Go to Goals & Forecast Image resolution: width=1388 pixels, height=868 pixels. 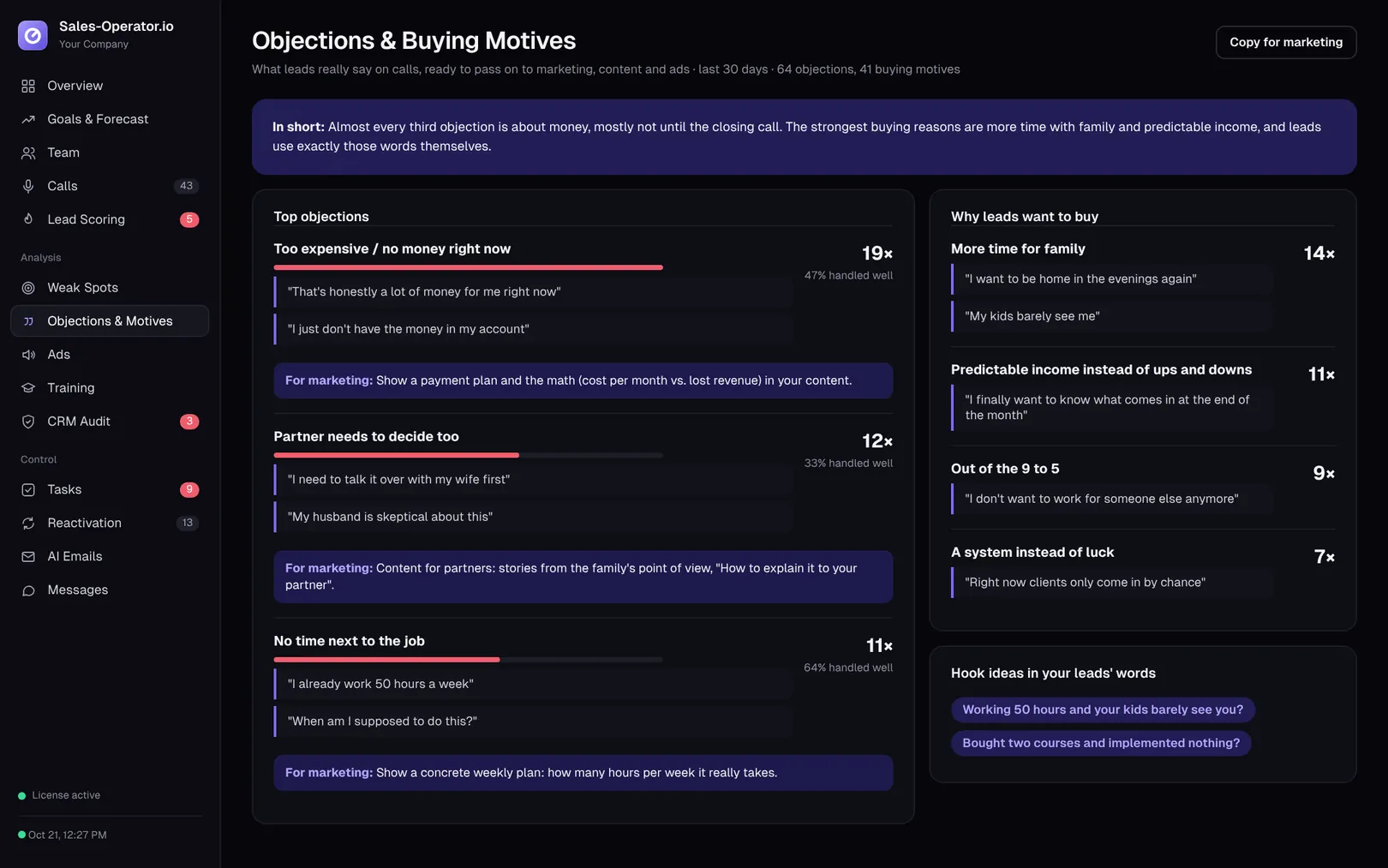[x=110, y=119]
